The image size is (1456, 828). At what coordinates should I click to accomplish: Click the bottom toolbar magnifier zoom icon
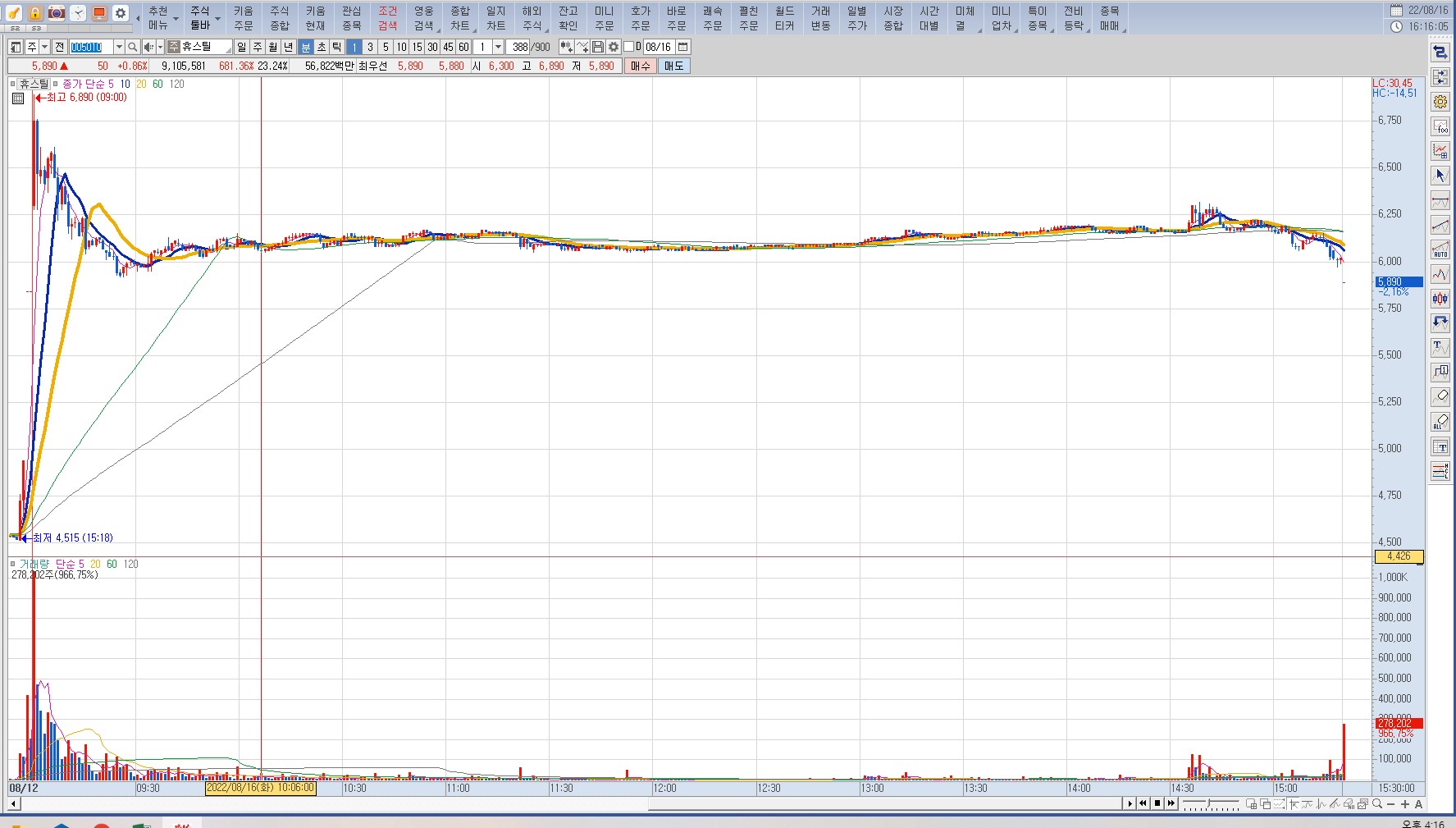coord(1377,803)
